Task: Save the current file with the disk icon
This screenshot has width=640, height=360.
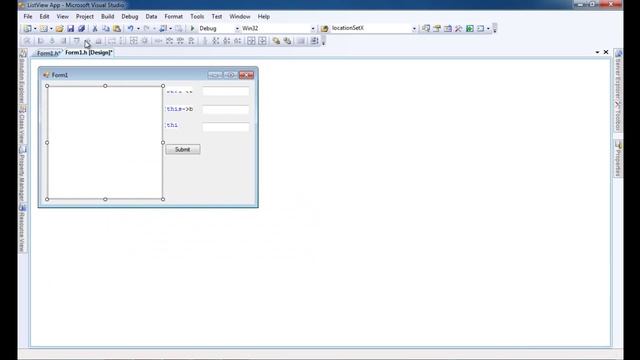Action: pyautogui.click(x=71, y=29)
